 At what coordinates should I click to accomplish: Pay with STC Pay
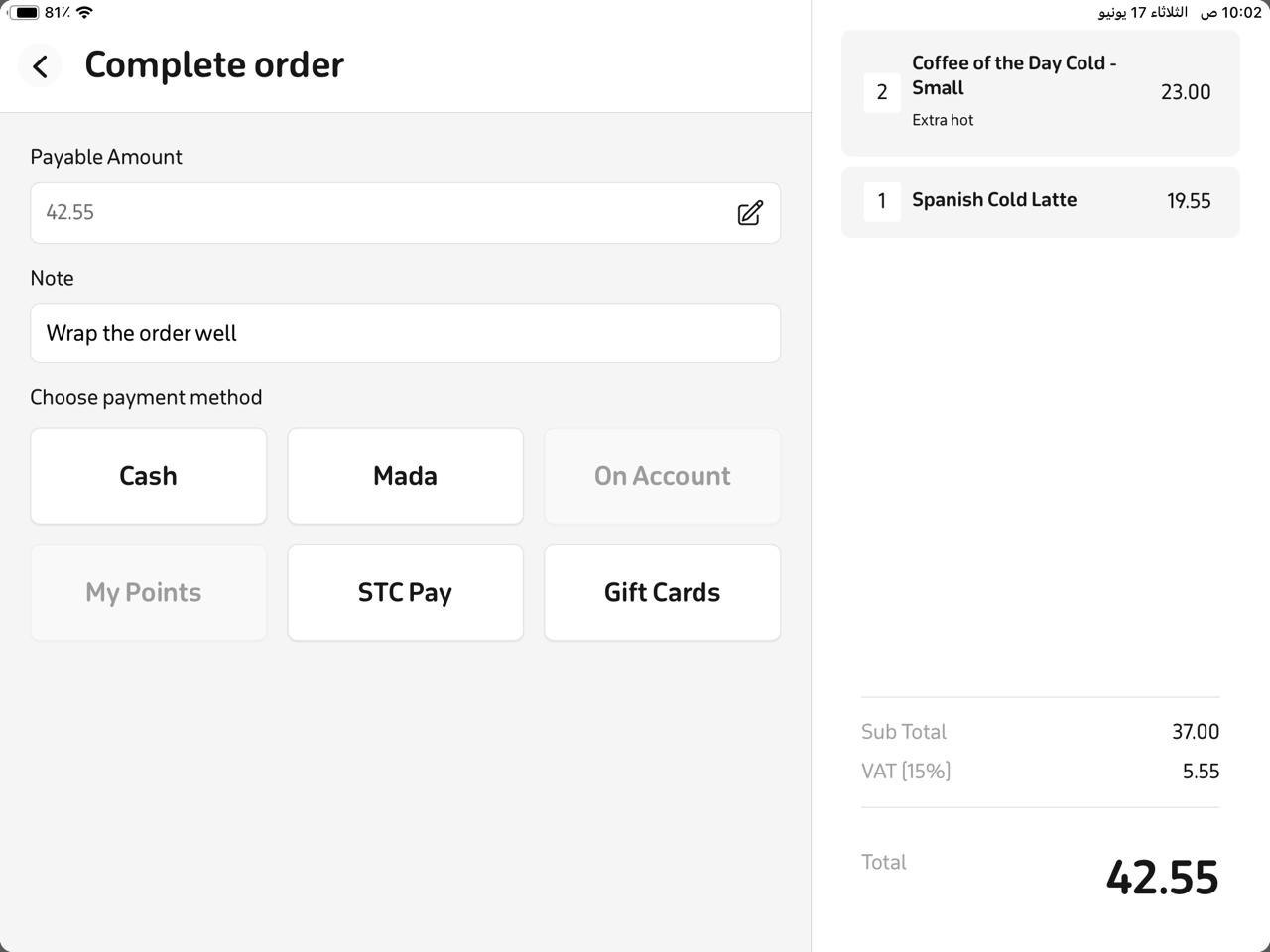click(x=405, y=592)
